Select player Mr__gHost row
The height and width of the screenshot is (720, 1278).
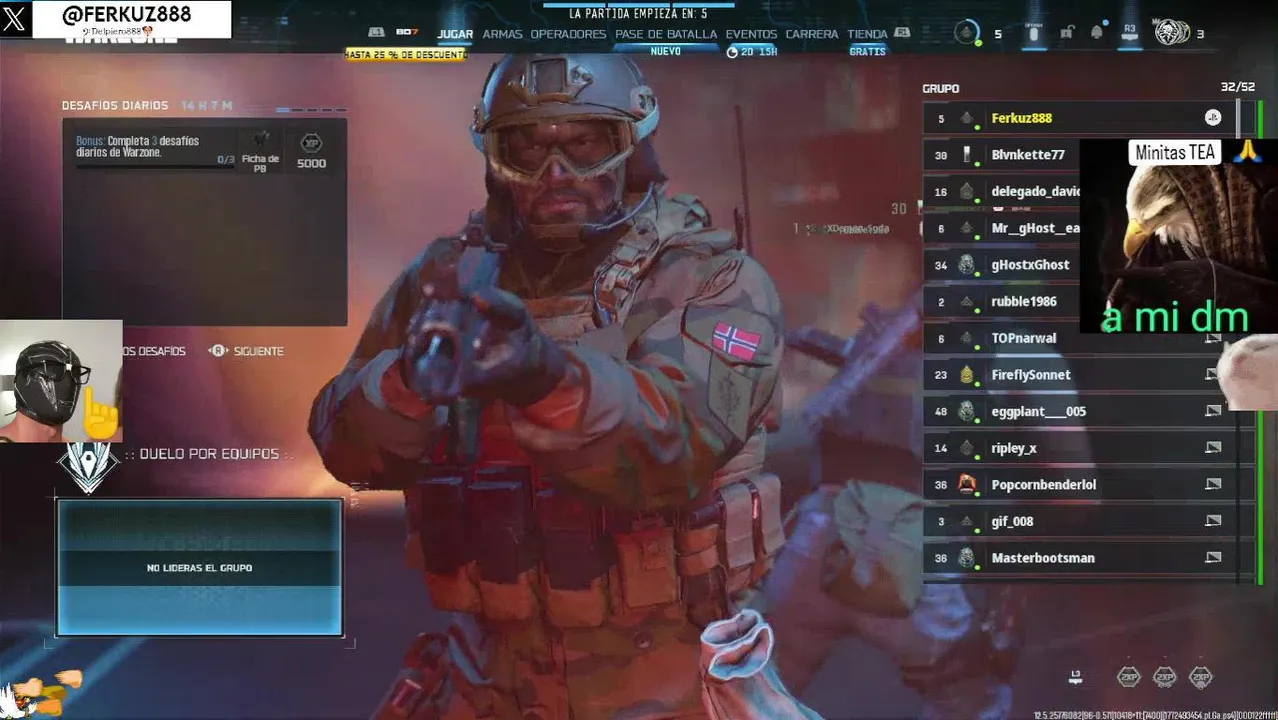click(x=1002, y=228)
